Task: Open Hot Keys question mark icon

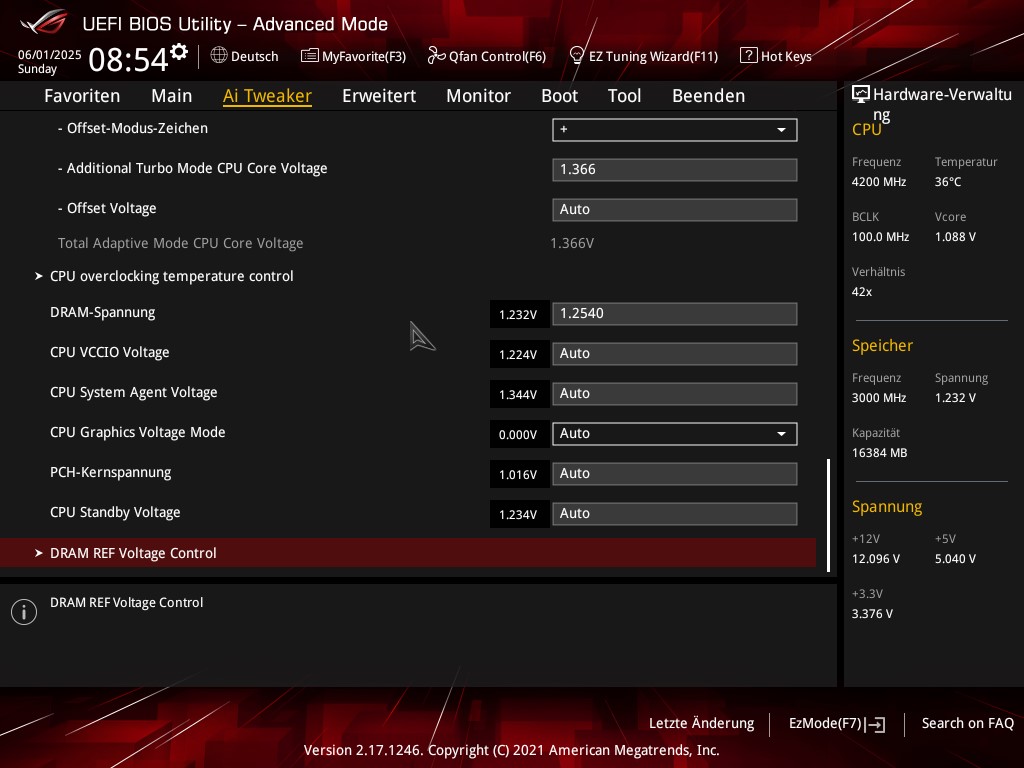Action: click(748, 56)
